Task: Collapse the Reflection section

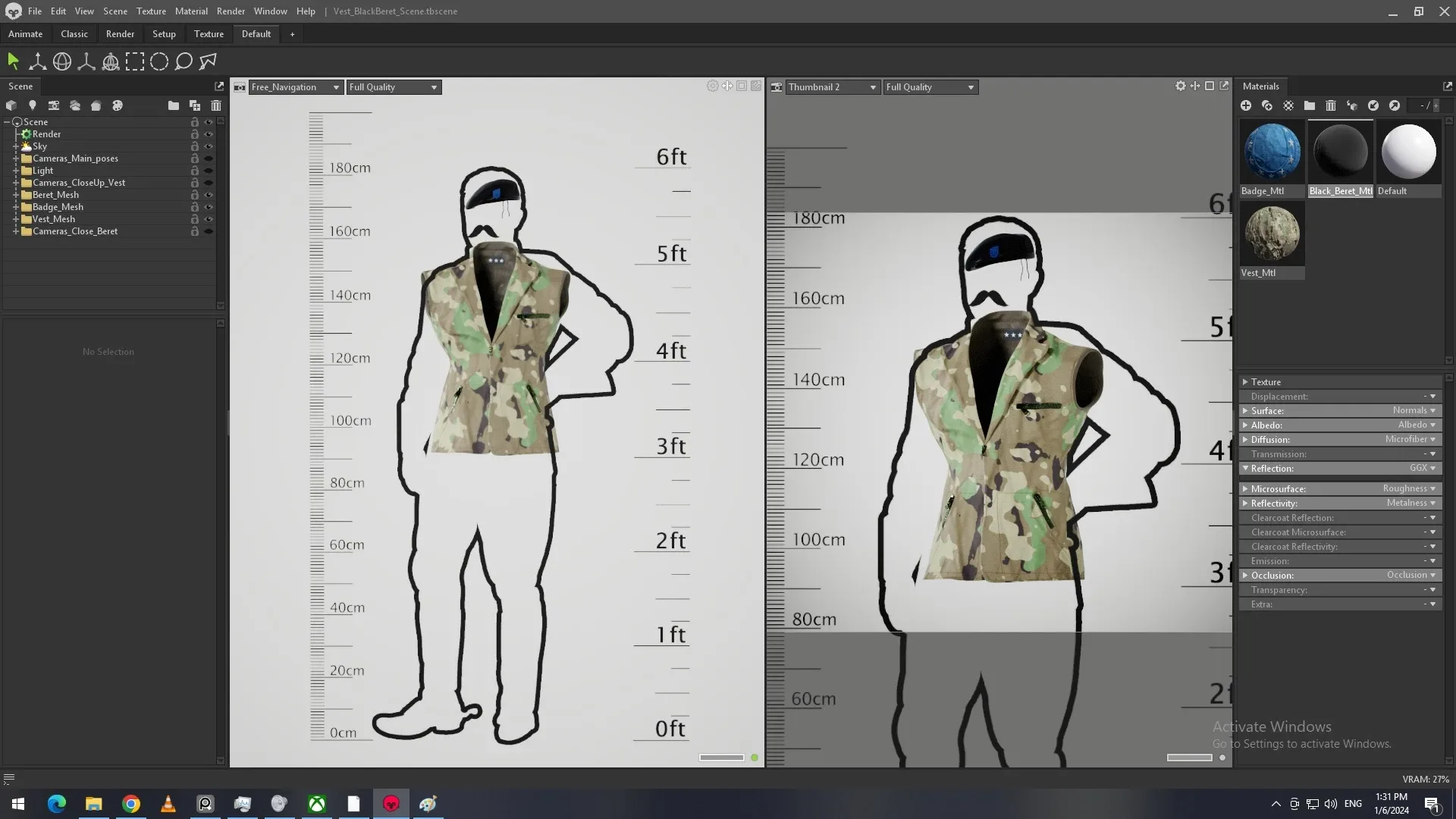Action: tap(1245, 469)
